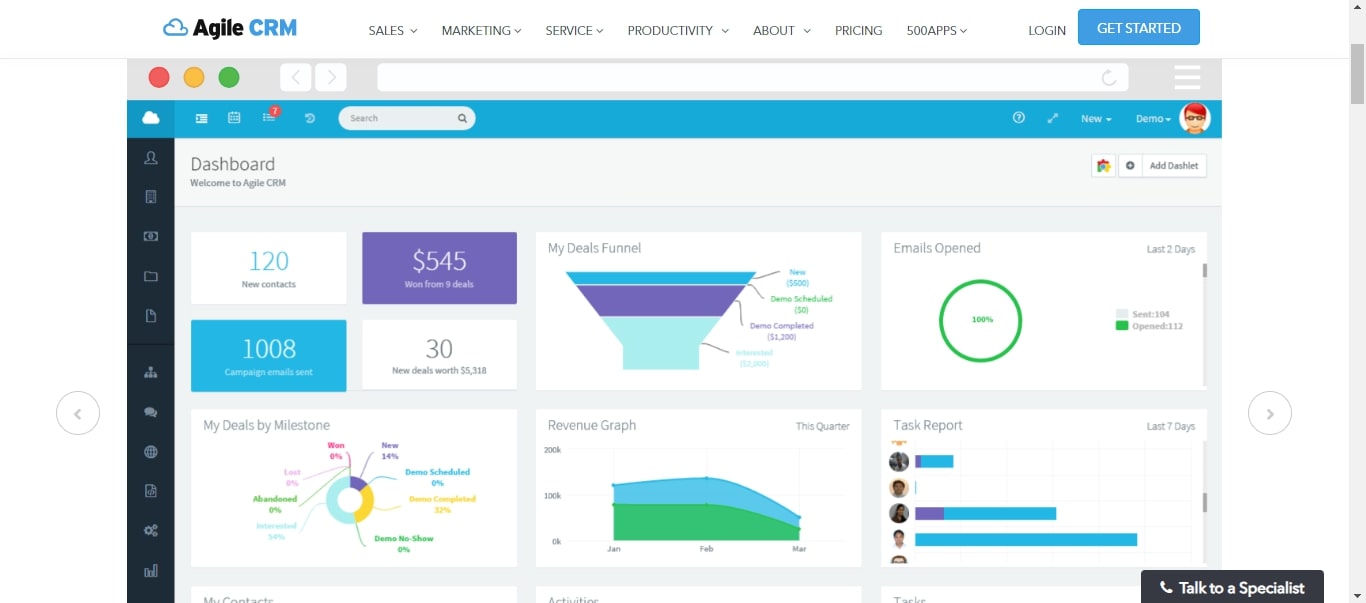Open Deals money icon in sidebar
The width and height of the screenshot is (1366, 603).
[x=151, y=237]
